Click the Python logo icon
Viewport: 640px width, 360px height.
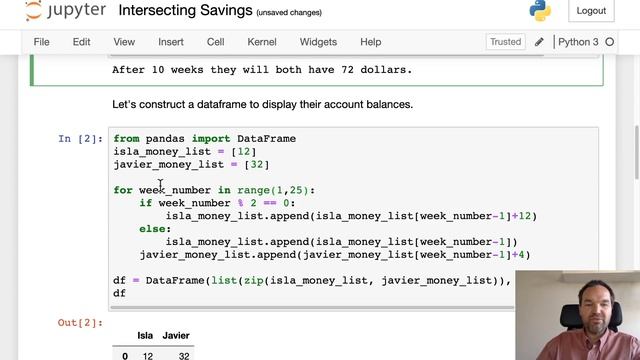(540, 11)
